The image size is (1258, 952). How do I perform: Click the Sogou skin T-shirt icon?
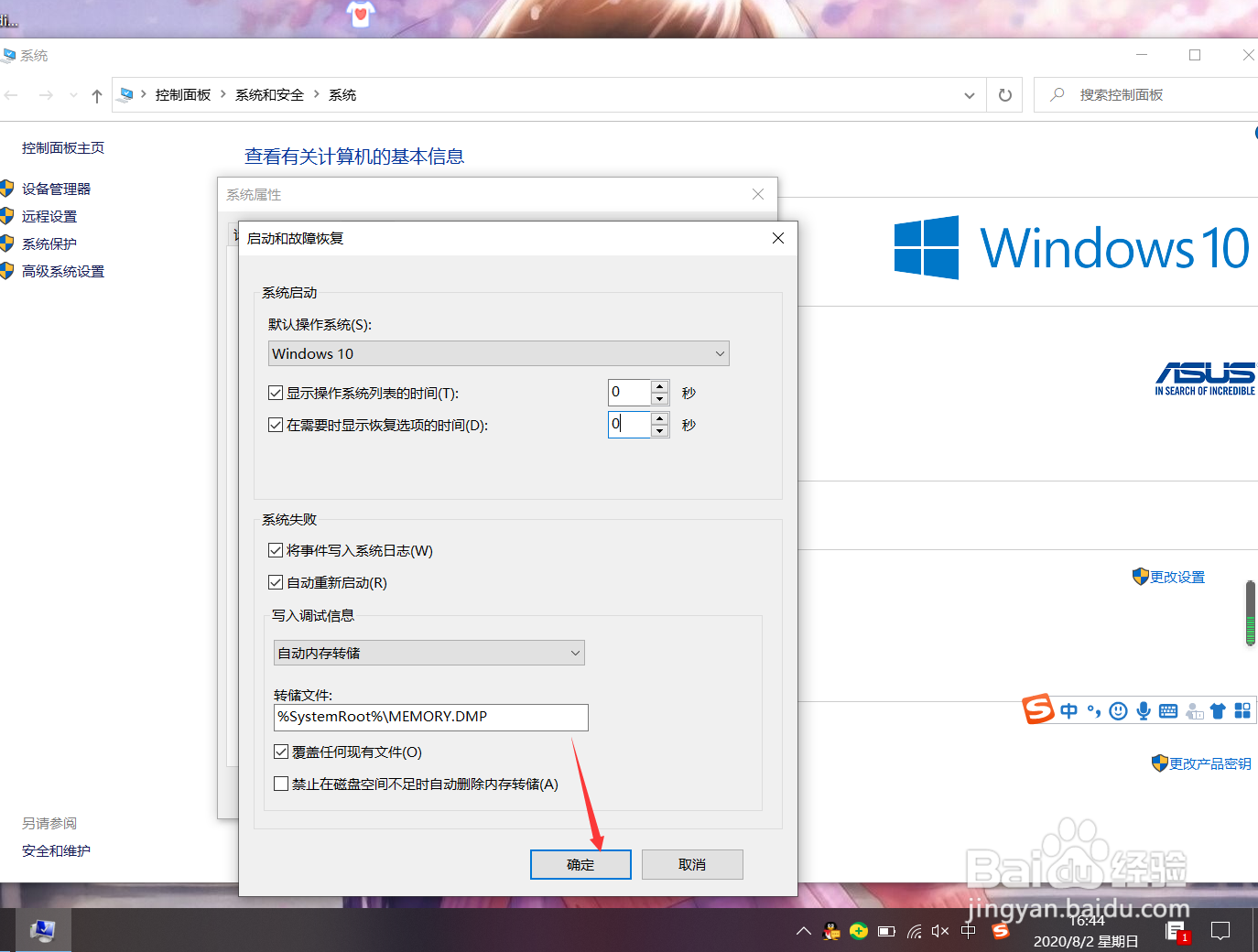[x=1219, y=710]
